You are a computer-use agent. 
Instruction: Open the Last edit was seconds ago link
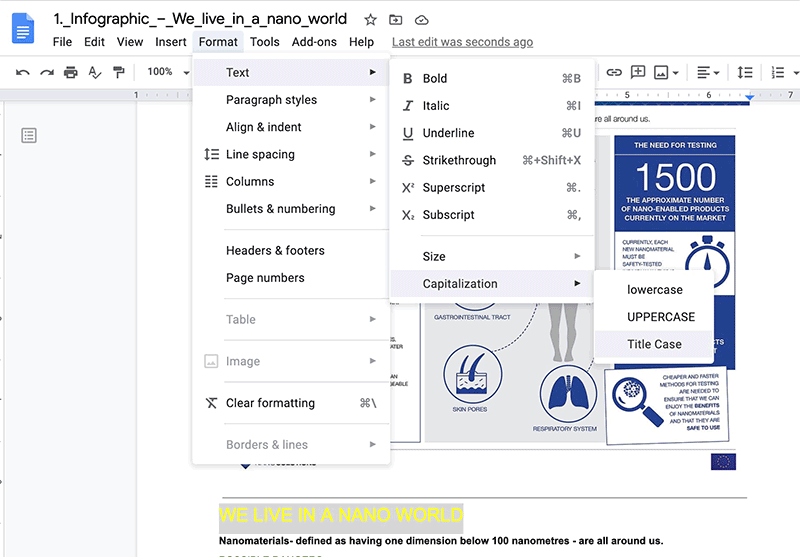pos(462,42)
